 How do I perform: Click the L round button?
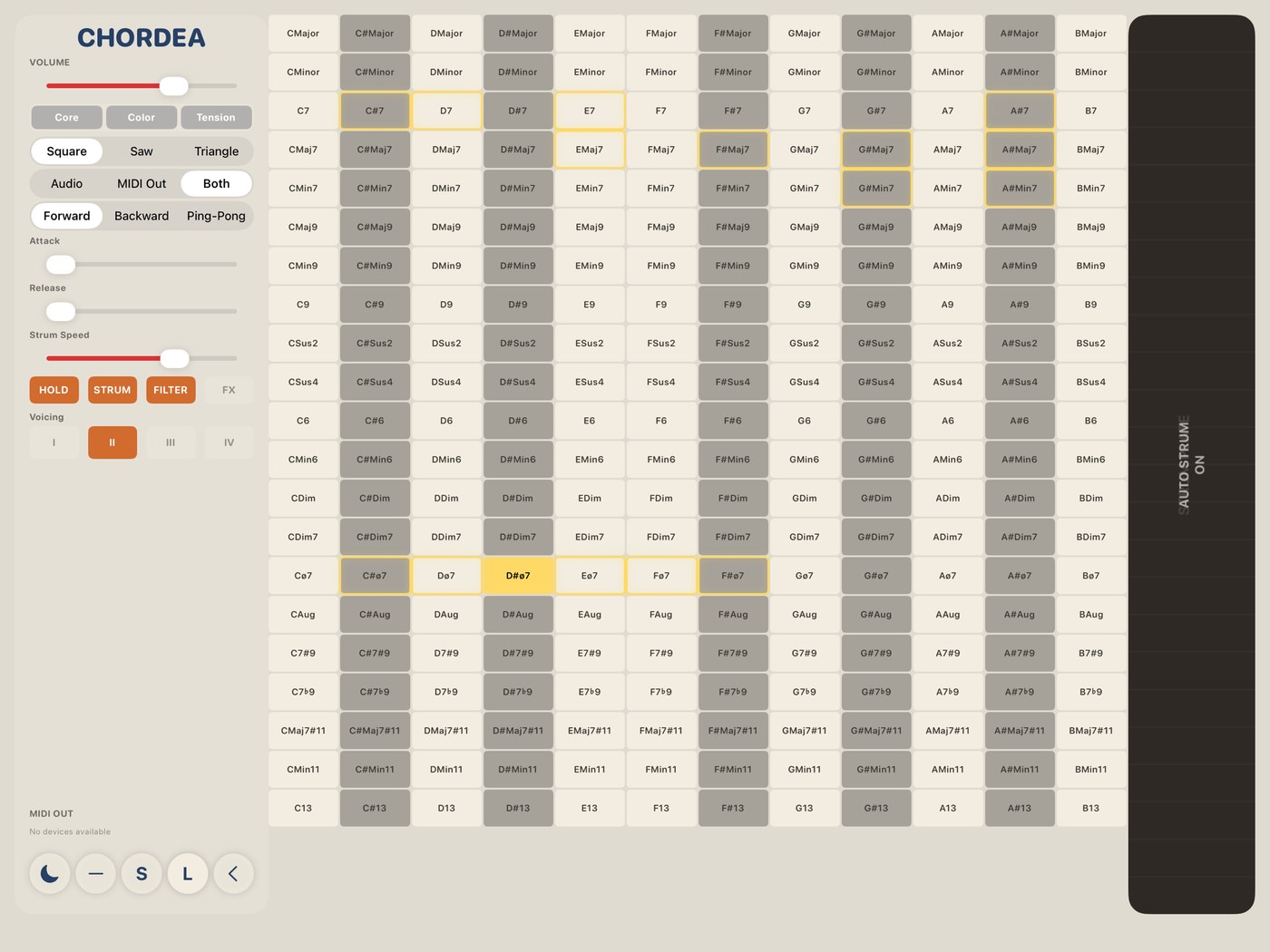coord(188,874)
